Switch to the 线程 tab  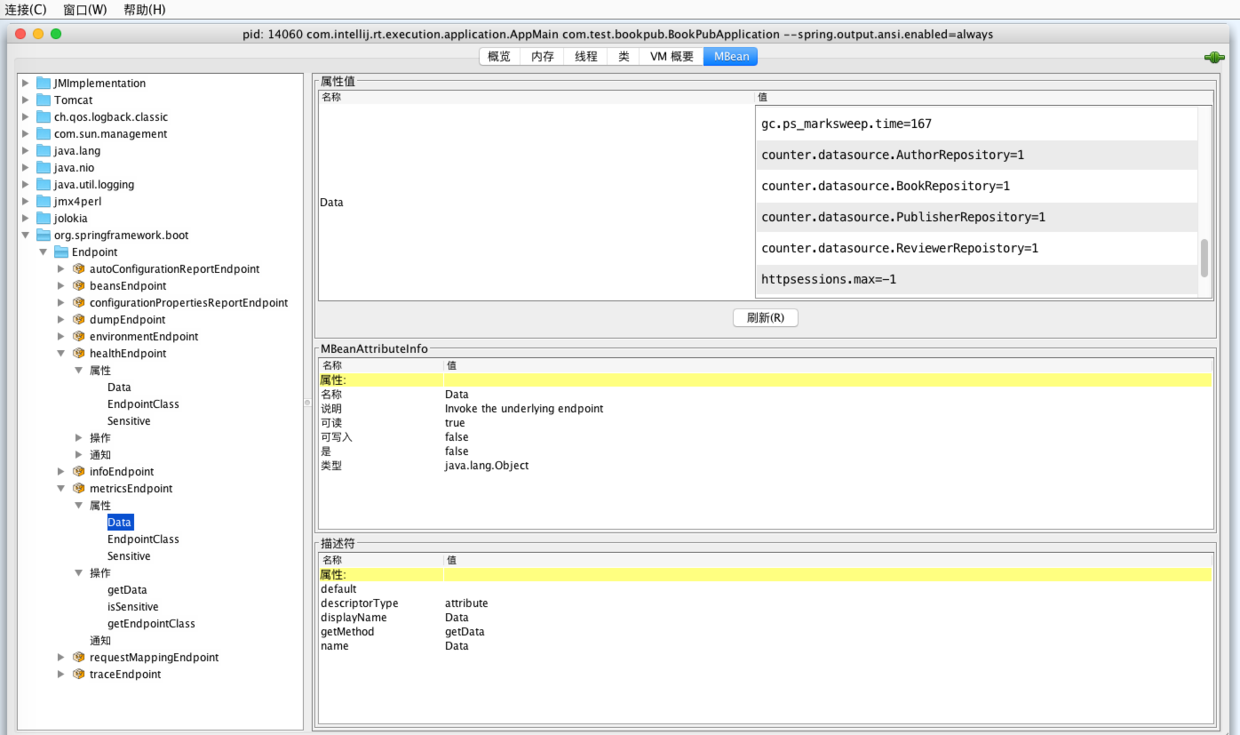coord(586,57)
